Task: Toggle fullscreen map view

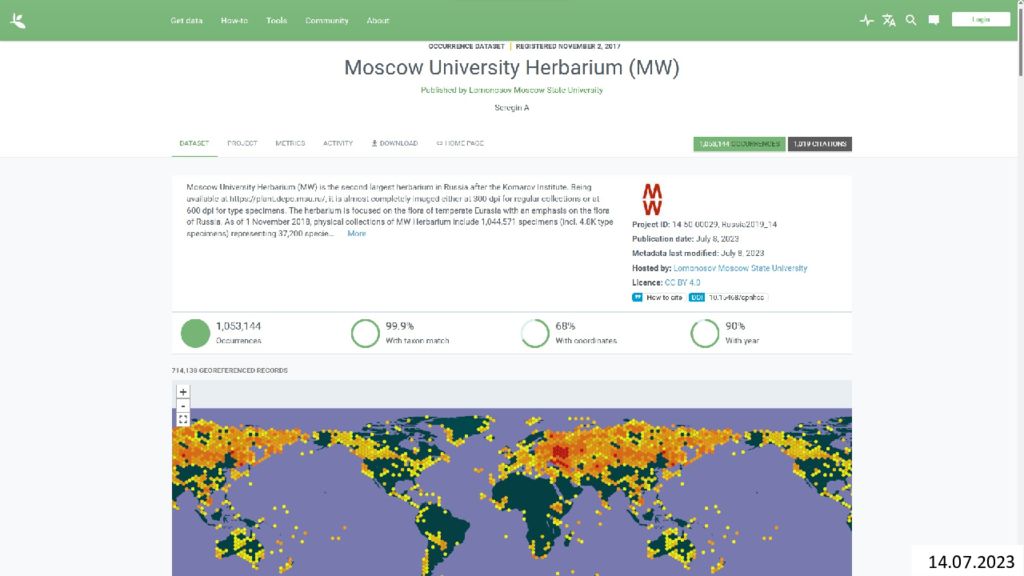Action: (x=183, y=419)
